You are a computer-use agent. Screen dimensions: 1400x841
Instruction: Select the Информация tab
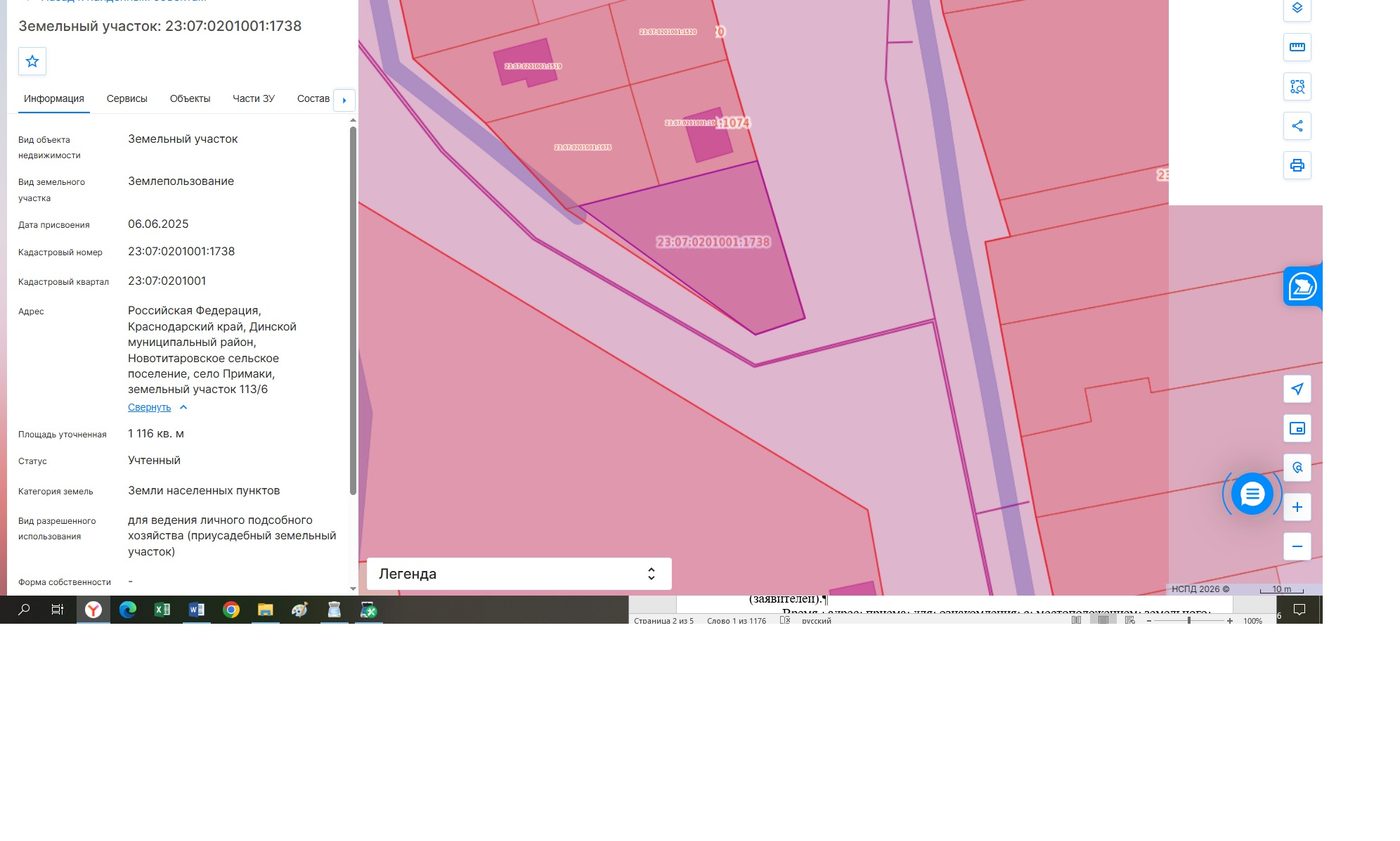(54, 99)
